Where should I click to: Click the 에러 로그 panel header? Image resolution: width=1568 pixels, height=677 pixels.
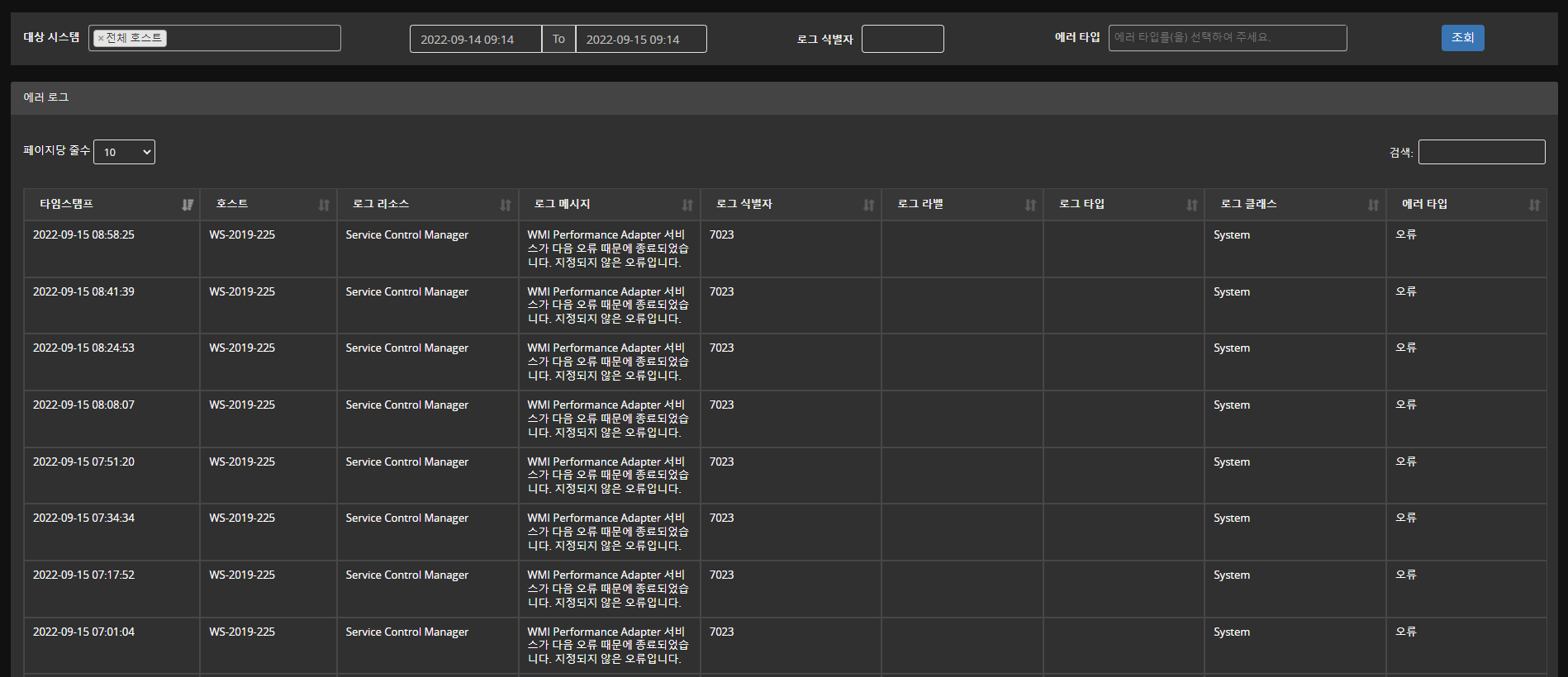coord(784,97)
